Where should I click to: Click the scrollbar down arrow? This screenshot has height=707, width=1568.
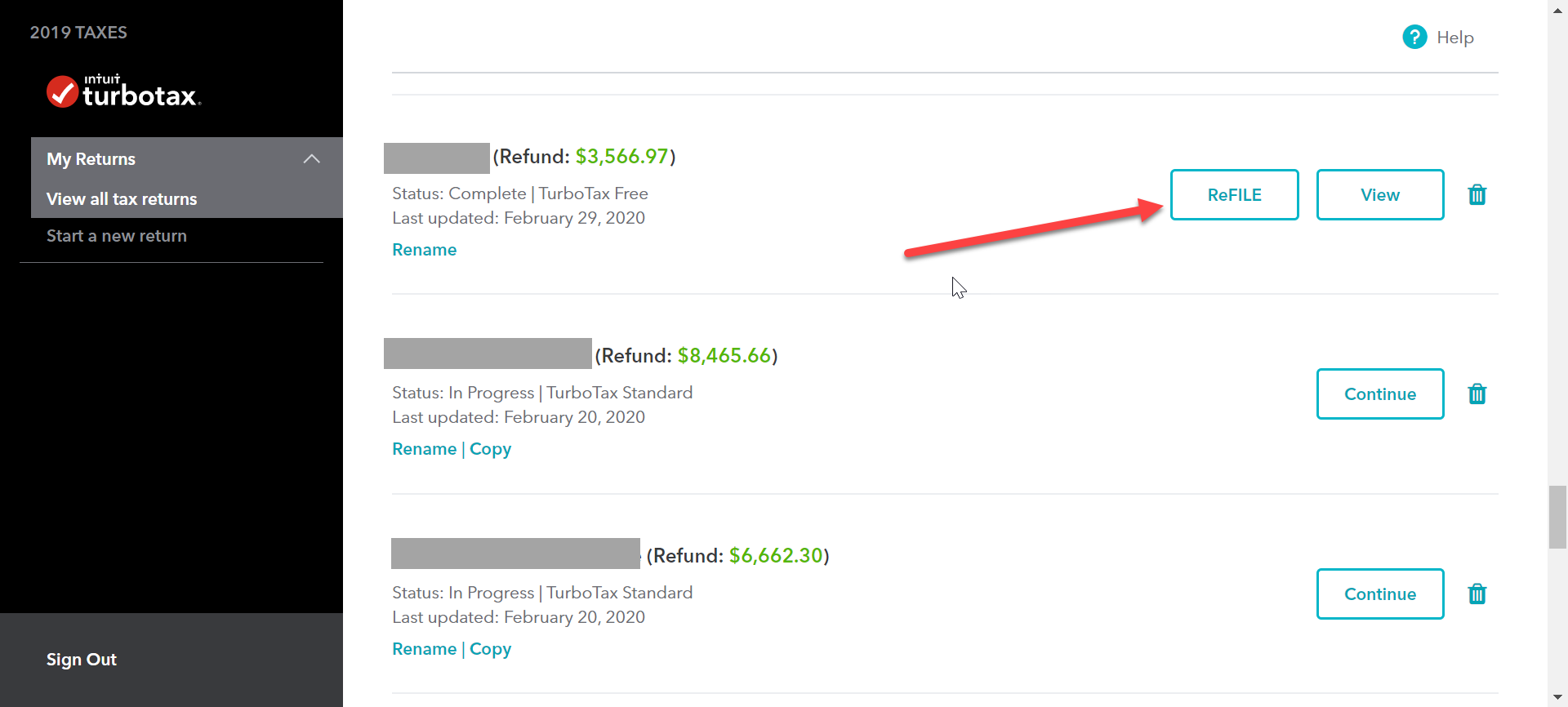click(x=1557, y=698)
